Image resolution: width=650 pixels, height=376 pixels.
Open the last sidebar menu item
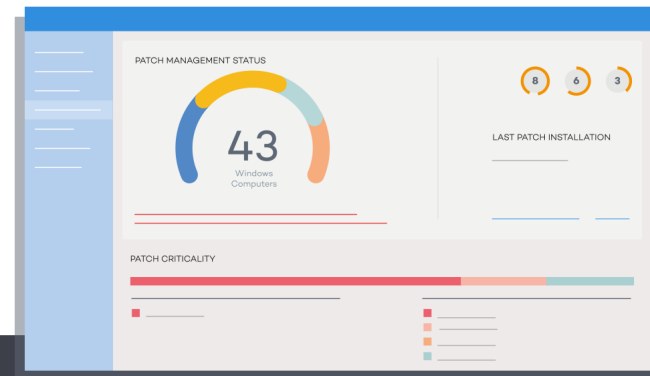[58, 167]
